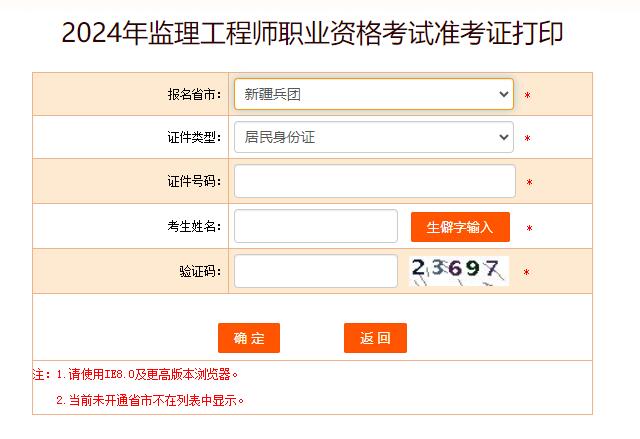Submit the form with 确定 button
The height and width of the screenshot is (439, 640).
[x=249, y=338]
